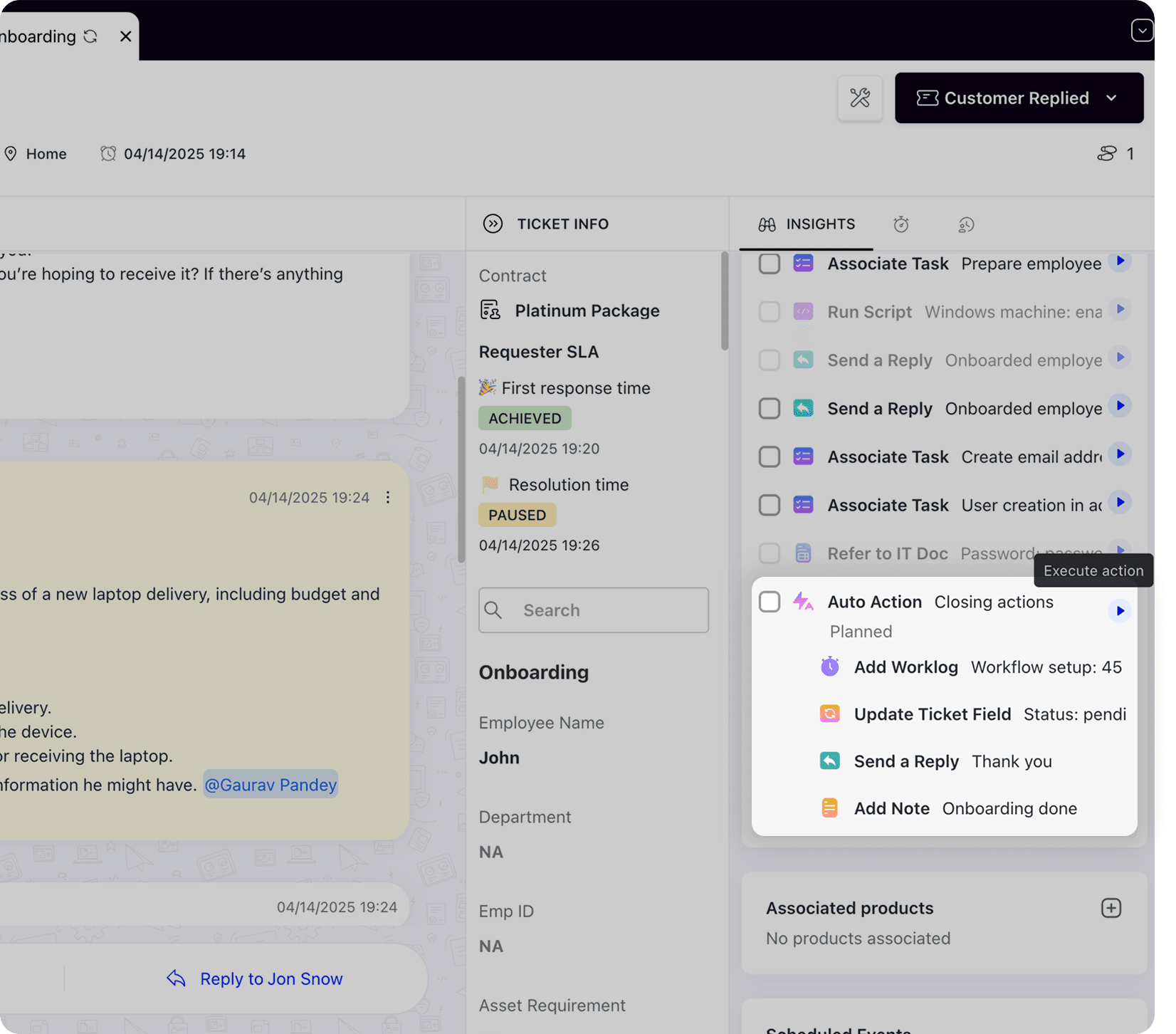Click the Send a Reply icon under Auto Action

pyautogui.click(x=830, y=761)
